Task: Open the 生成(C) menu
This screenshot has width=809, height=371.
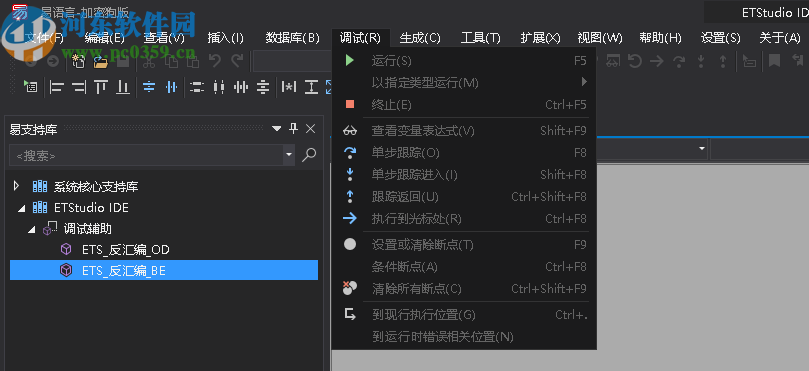Action: [x=420, y=38]
